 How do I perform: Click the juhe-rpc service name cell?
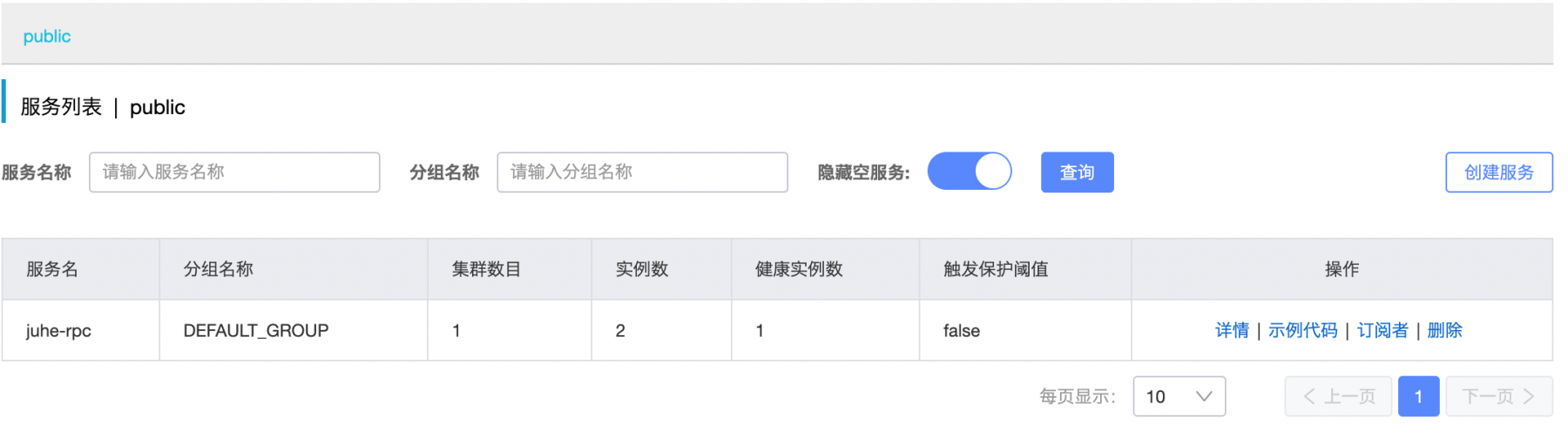coord(81,330)
